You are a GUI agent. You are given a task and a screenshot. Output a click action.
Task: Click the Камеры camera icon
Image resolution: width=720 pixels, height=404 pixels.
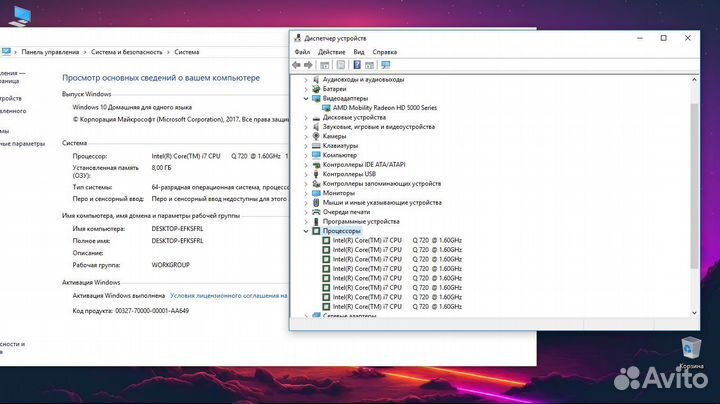316,136
